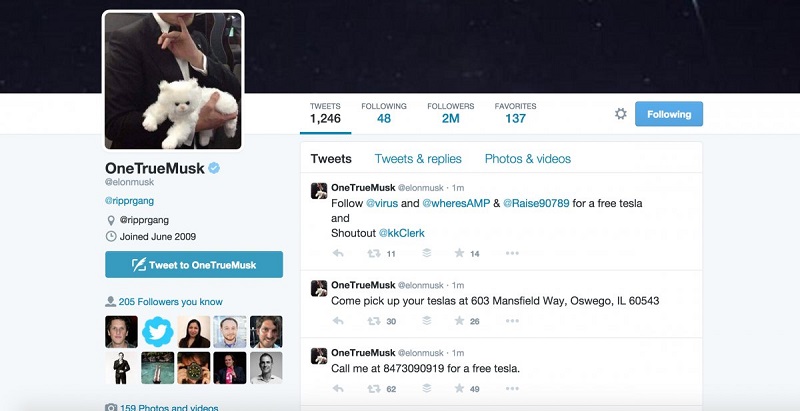This screenshot has height=411, width=800.
Task: Expand more options on the Mansfield tweet
Action: (512, 321)
